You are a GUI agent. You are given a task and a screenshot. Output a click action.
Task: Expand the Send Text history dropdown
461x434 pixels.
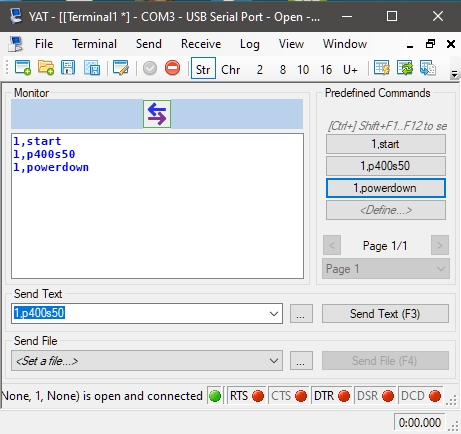point(274,314)
